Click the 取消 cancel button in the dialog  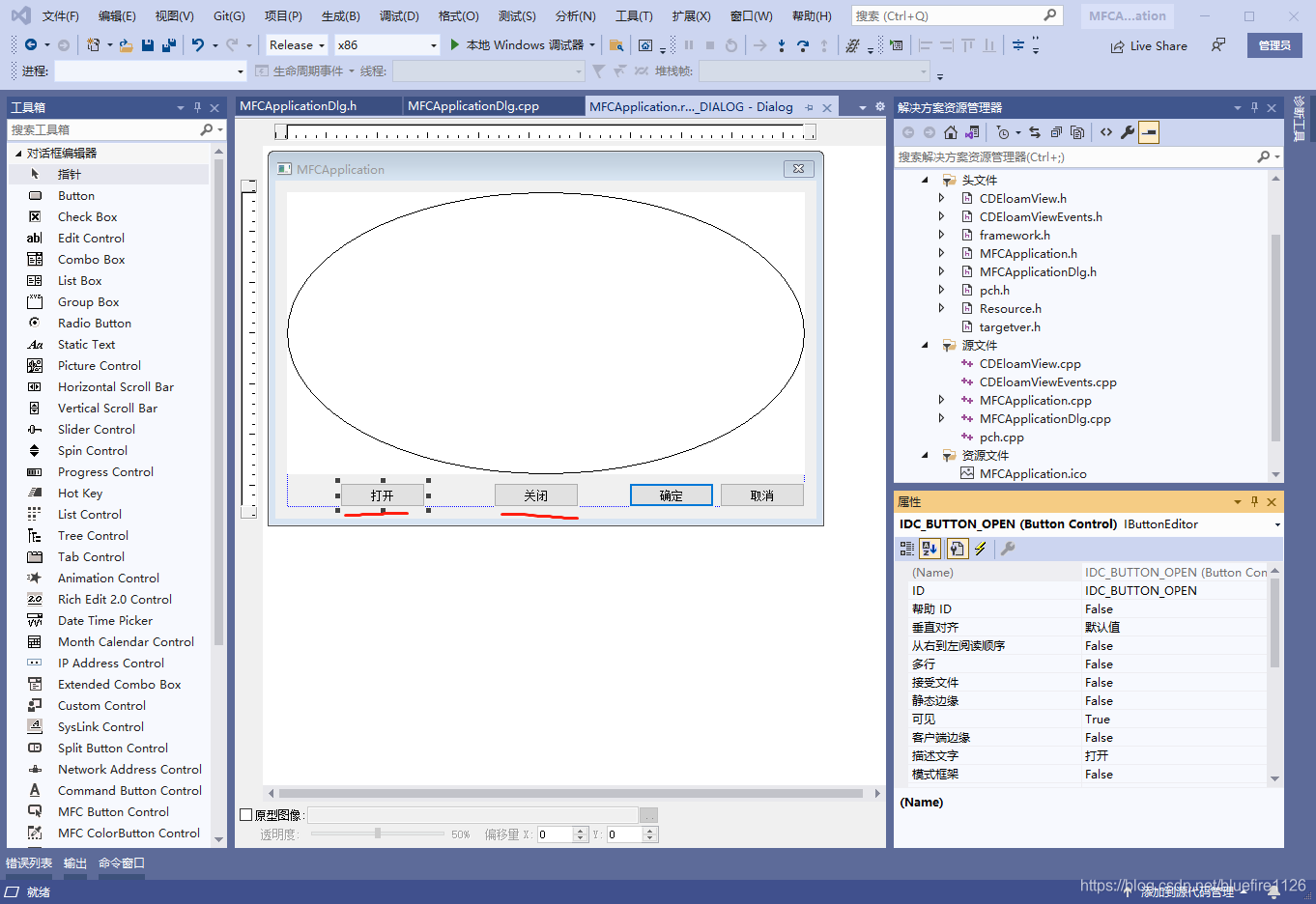coord(762,495)
